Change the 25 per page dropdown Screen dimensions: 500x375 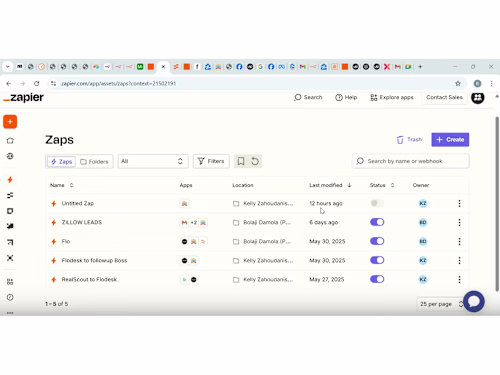[441, 304]
